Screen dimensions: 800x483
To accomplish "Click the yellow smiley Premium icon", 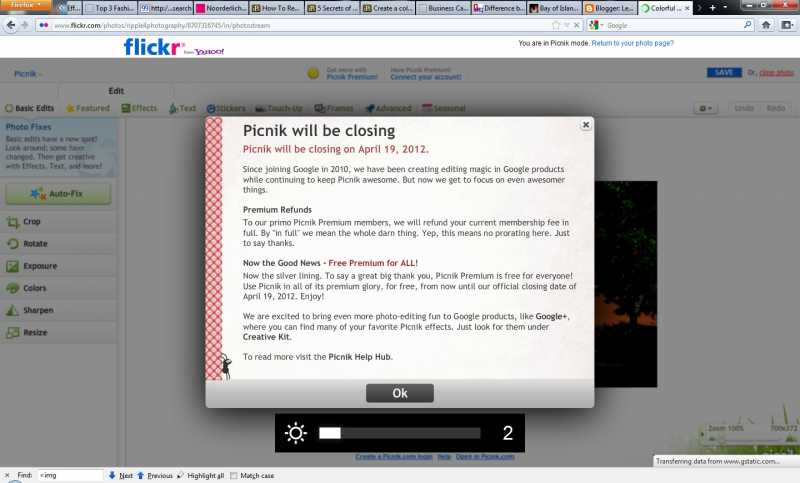I will click(313, 73).
